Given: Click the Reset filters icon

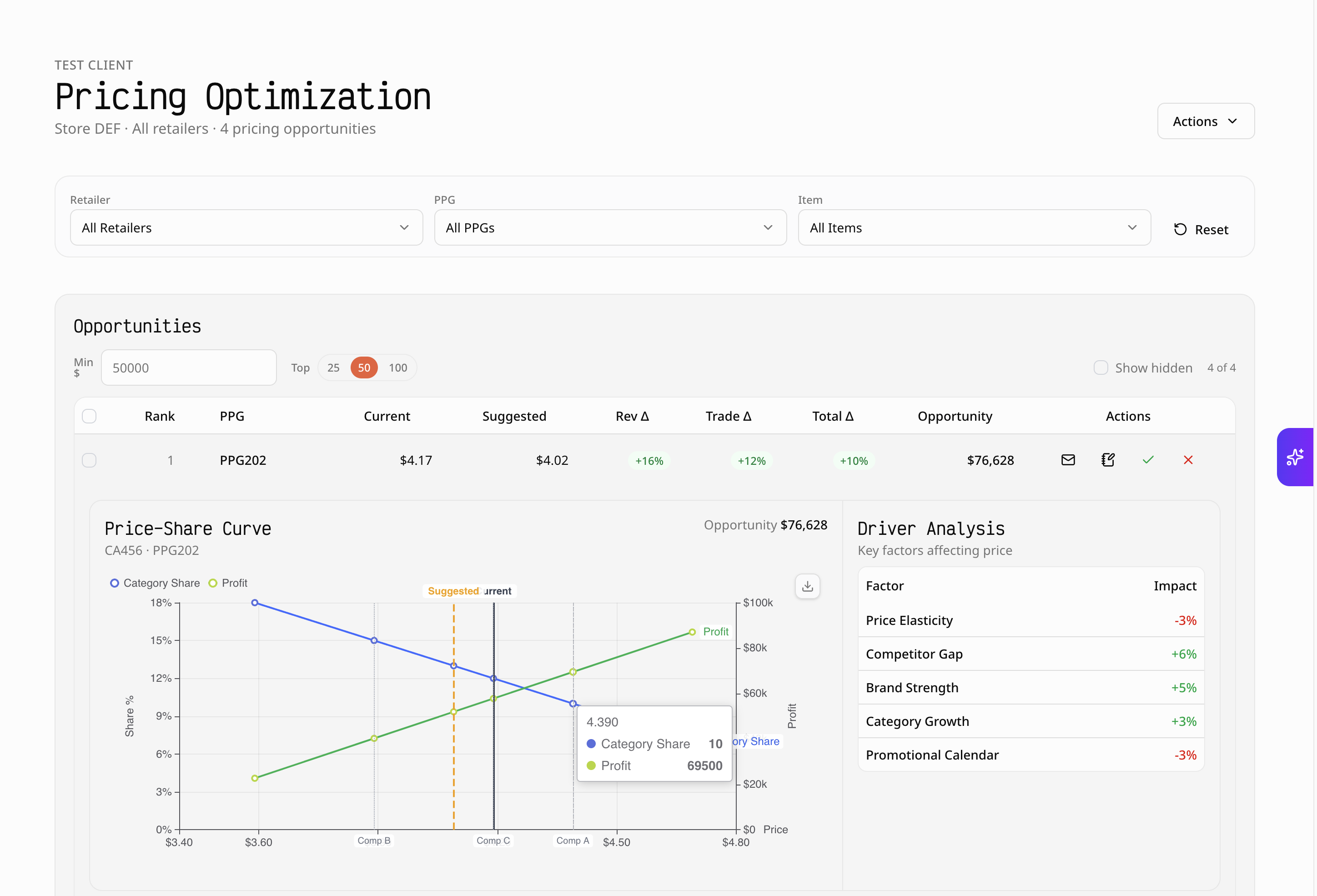Looking at the screenshot, I should point(1181,229).
